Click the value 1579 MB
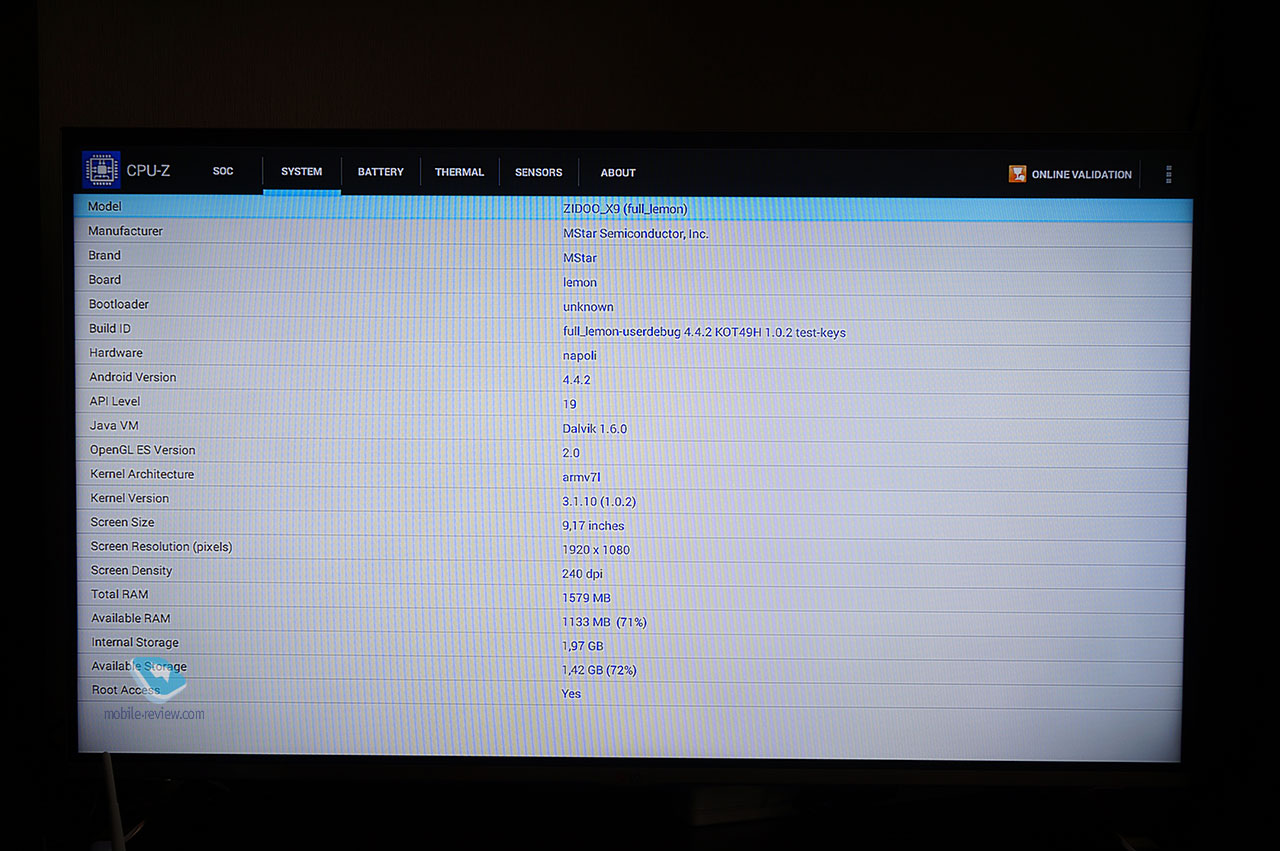1280x851 pixels. pyautogui.click(x=586, y=598)
